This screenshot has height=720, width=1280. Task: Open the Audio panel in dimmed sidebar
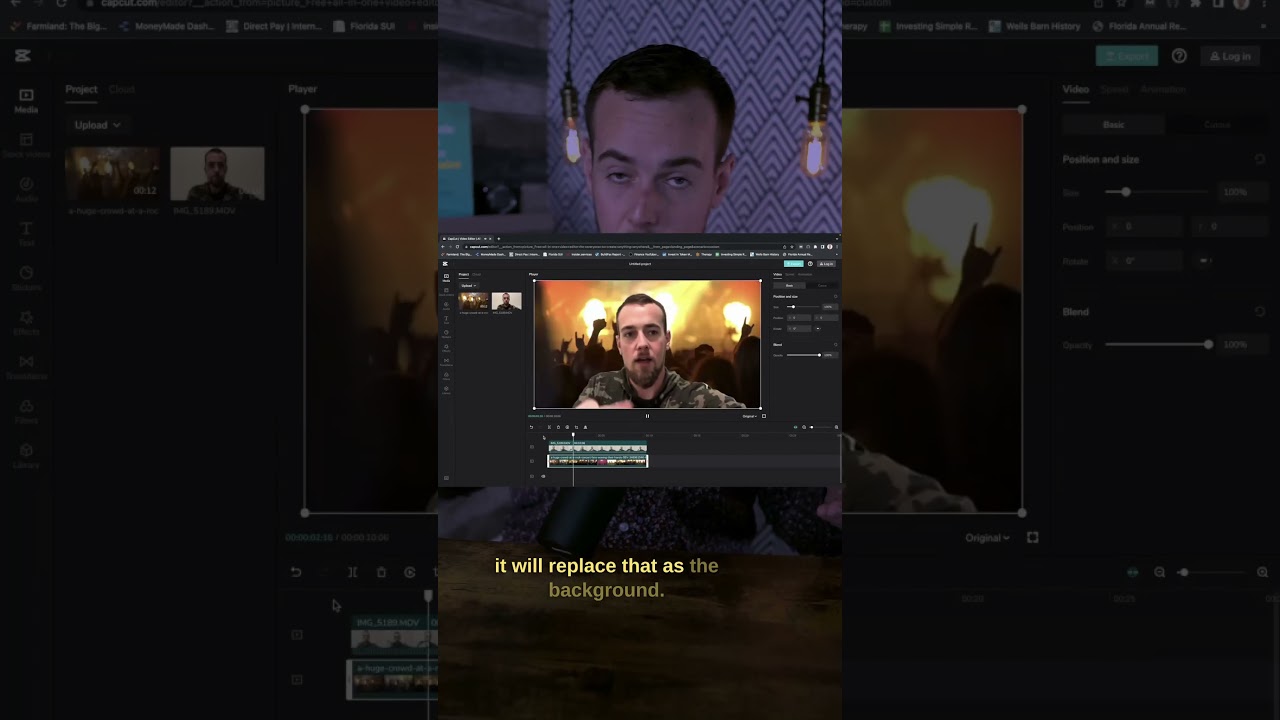click(x=26, y=189)
